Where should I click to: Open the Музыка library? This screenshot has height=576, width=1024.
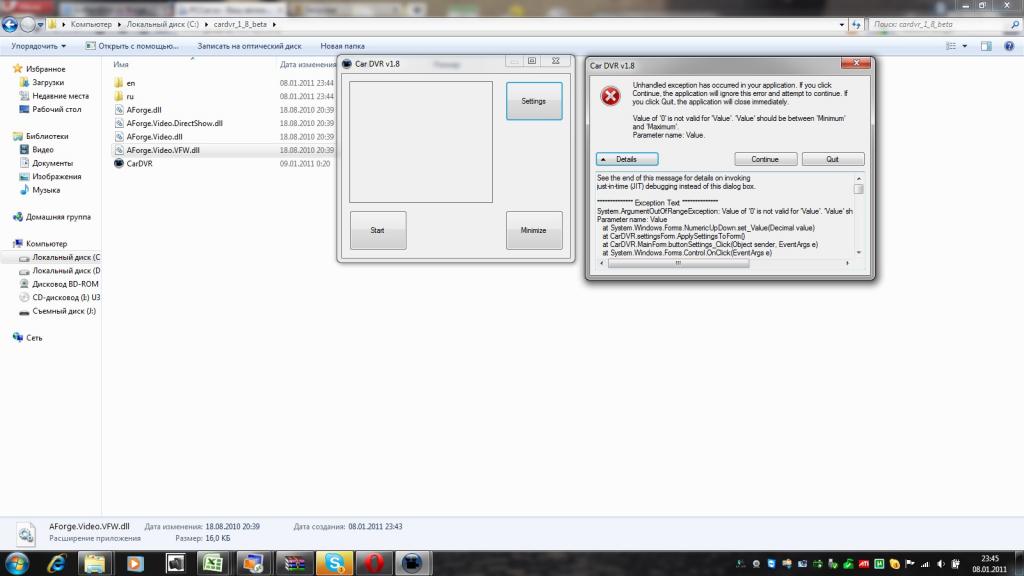(46, 190)
